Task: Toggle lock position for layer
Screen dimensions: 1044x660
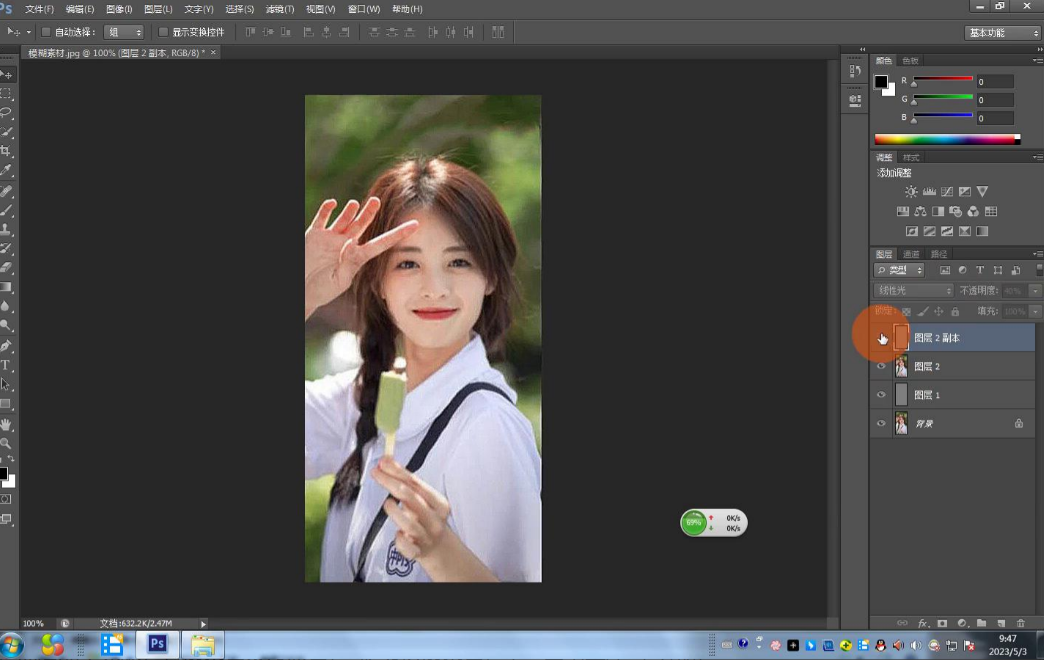Action: click(x=939, y=311)
